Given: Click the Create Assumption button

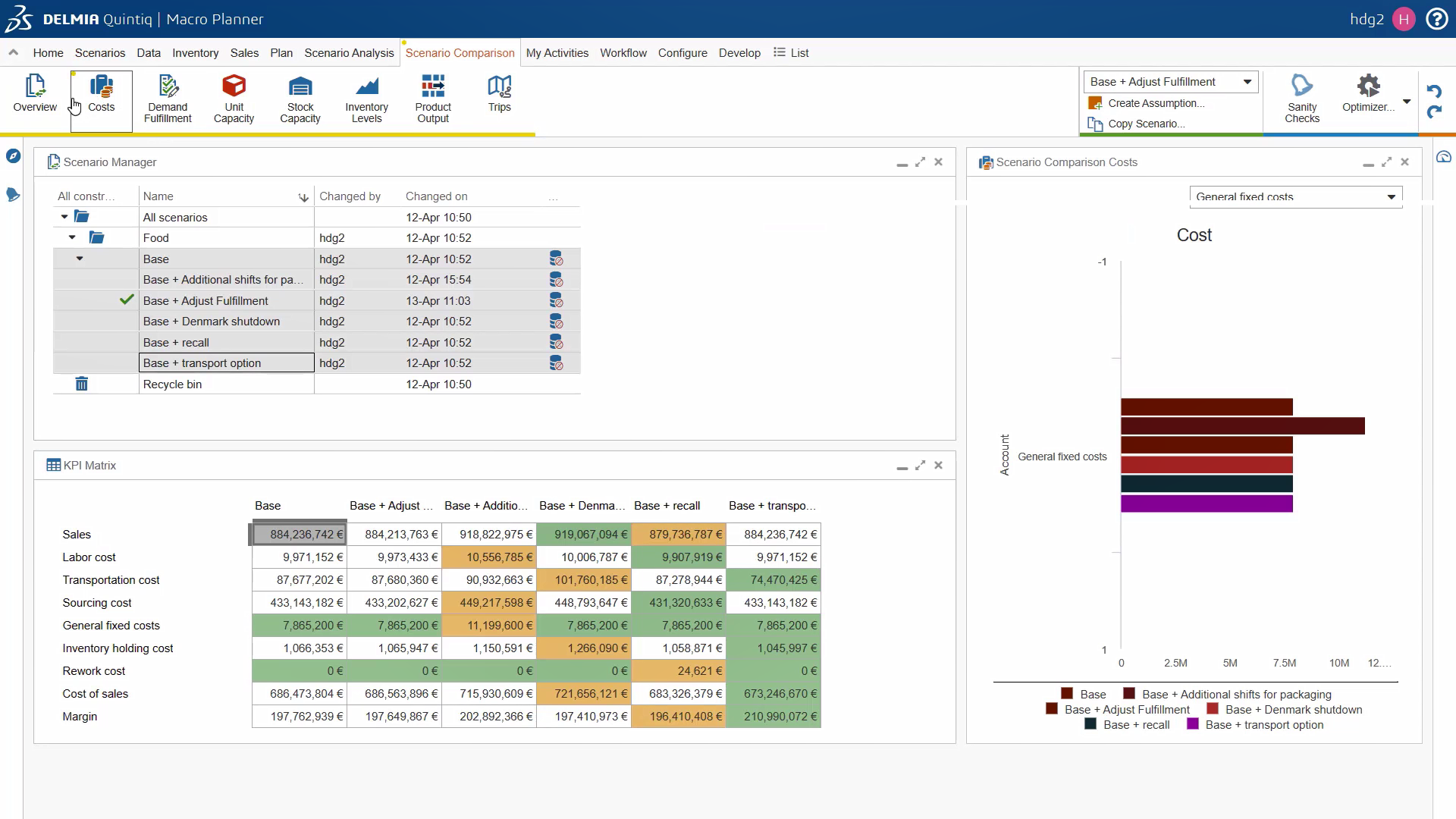Looking at the screenshot, I should point(1146,103).
